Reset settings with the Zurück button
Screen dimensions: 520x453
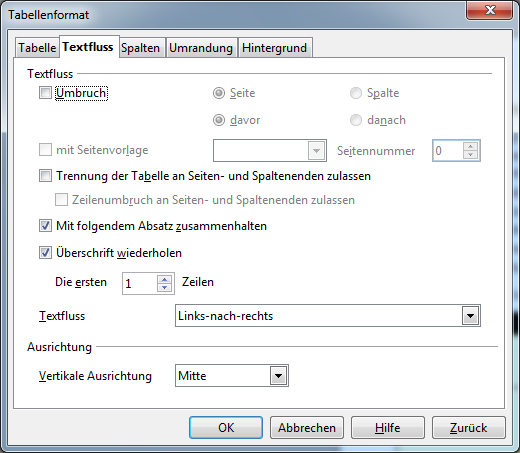click(x=469, y=428)
